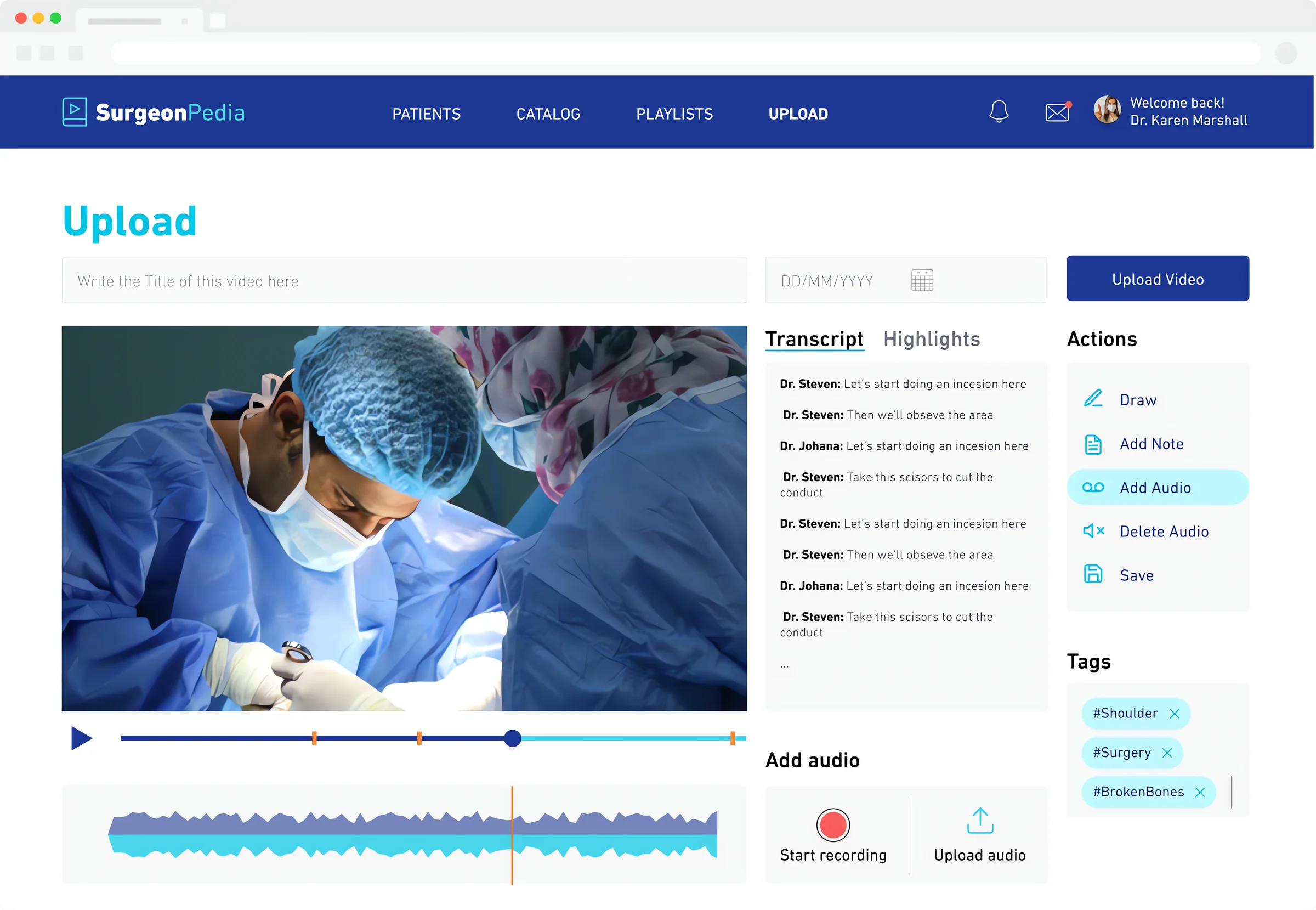Viewport: 1316px width, 910px height.
Task: Click the Delete Audio muted speaker icon
Action: tap(1093, 531)
